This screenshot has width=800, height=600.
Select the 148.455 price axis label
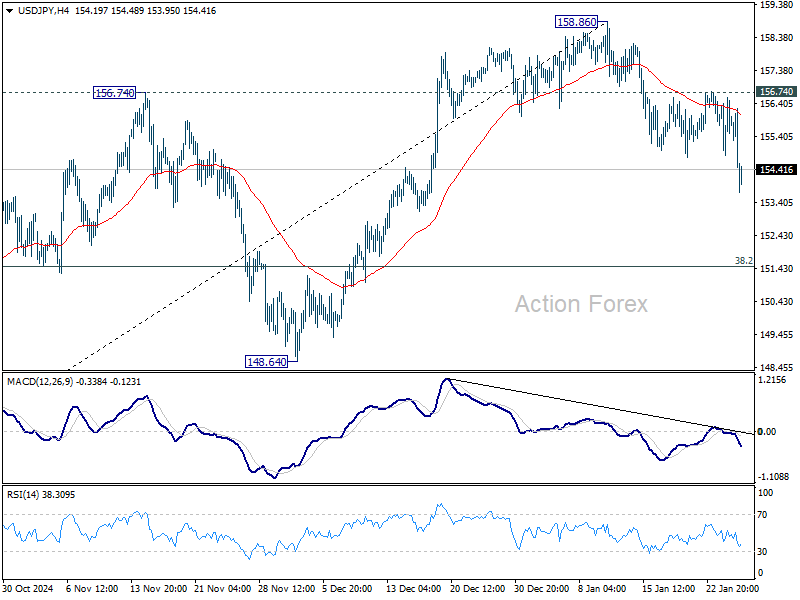click(776, 367)
